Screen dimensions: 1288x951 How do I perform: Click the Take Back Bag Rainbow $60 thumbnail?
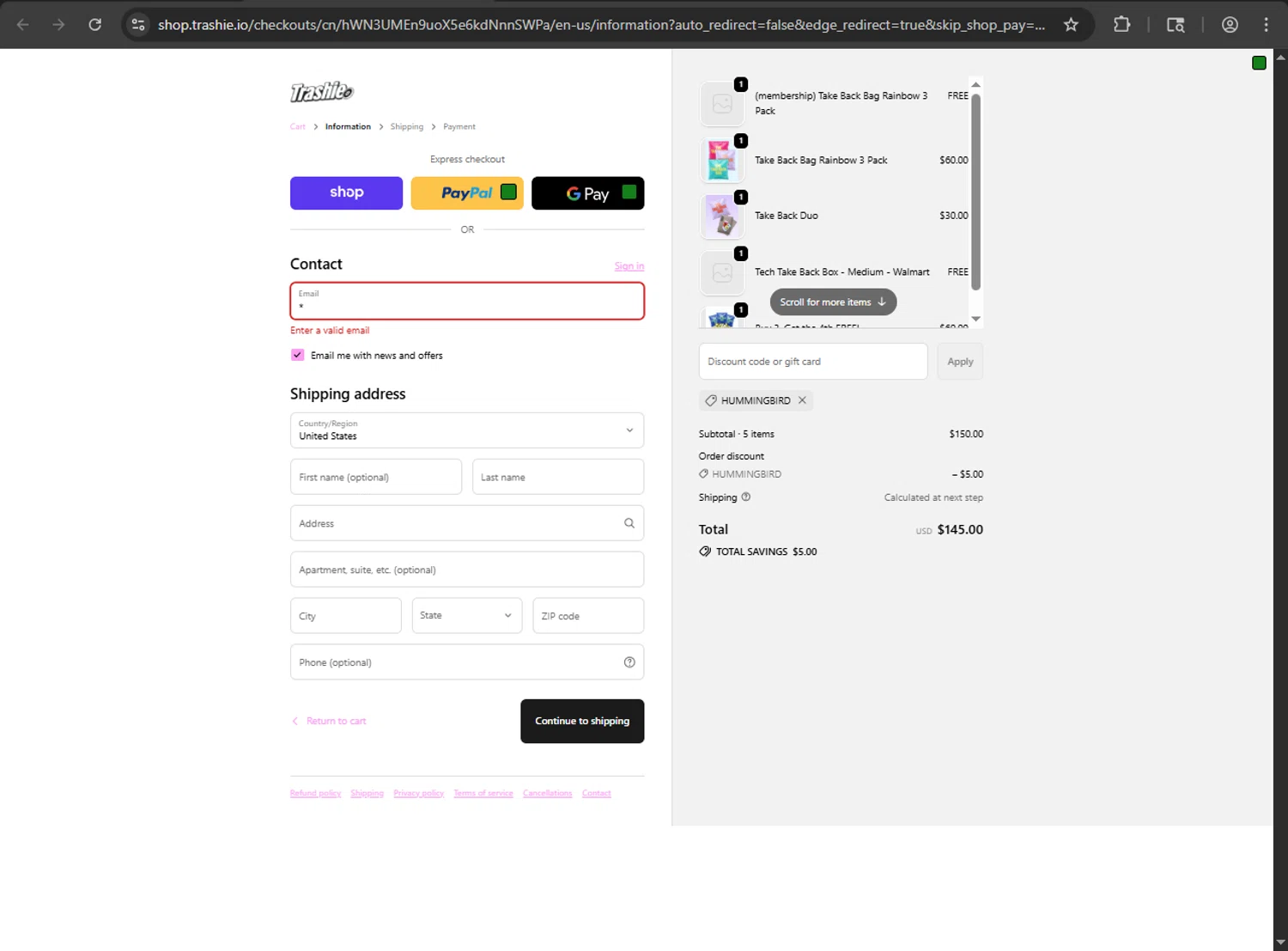point(722,160)
